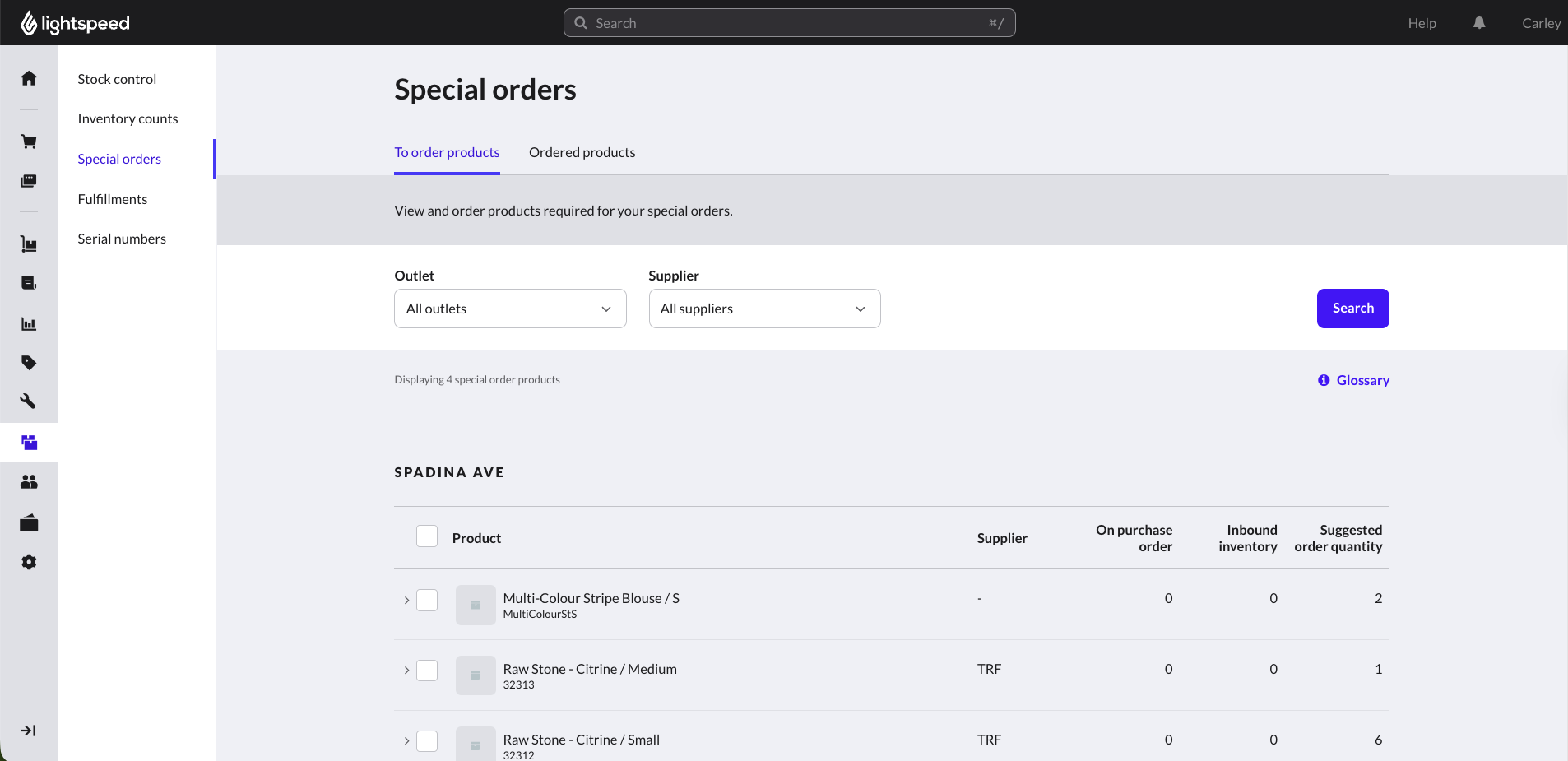Click the Raw Stone Citrine Small thumbnail
Image resolution: width=1568 pixels, height=761 pixels.
click(476, 744)
